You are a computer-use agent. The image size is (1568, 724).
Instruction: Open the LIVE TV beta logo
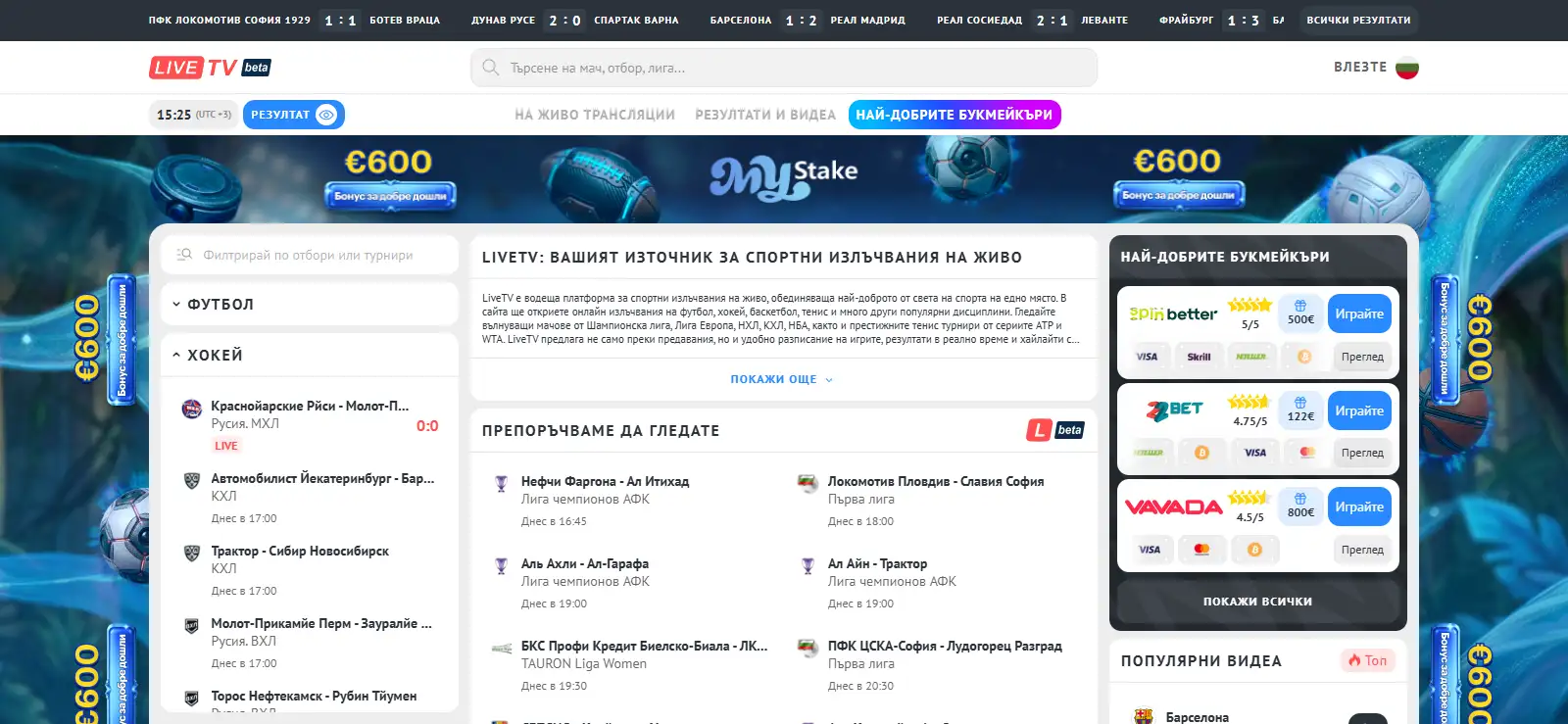[x=210, y=68]
